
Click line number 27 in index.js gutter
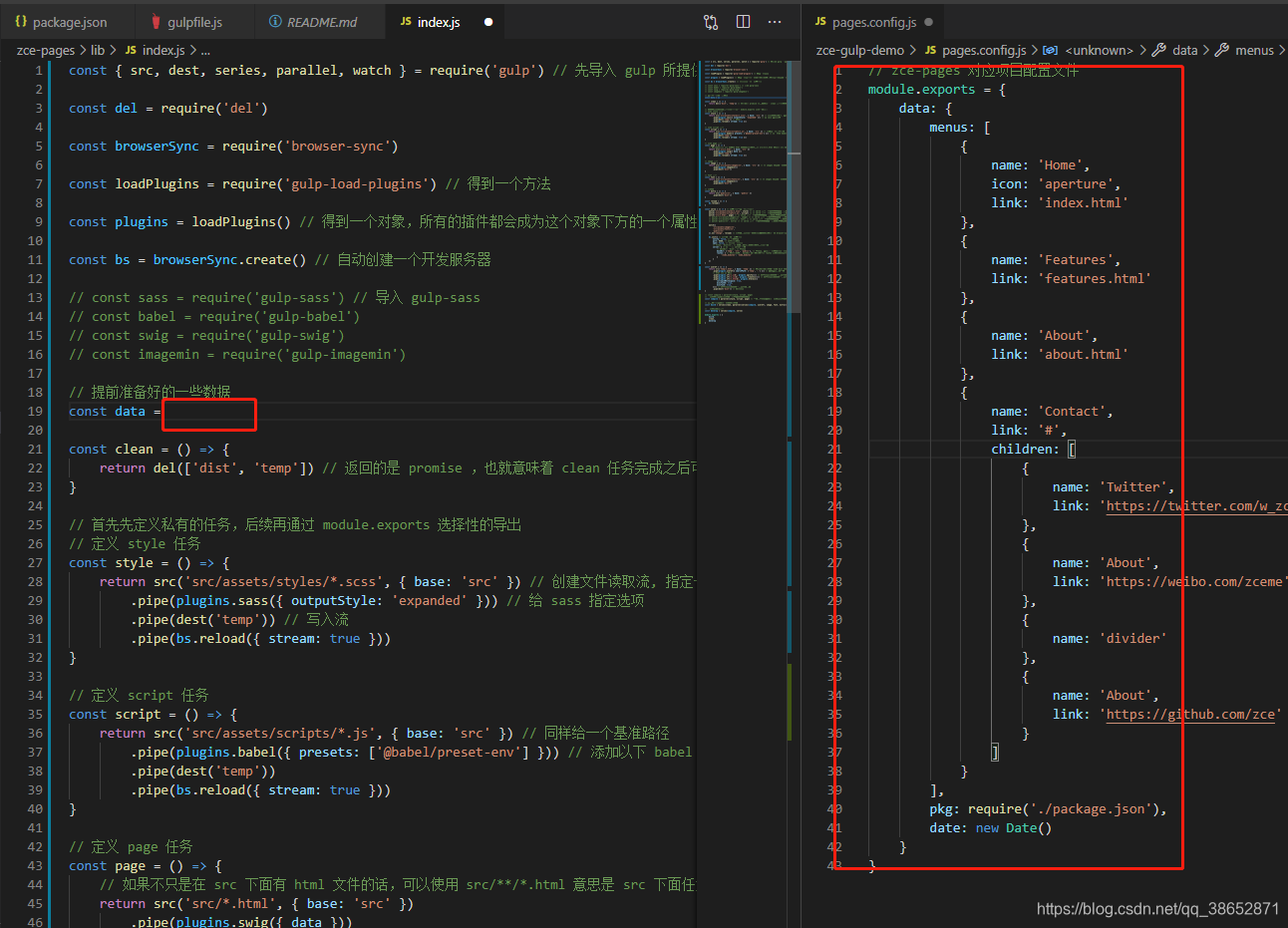pos(36,562)
